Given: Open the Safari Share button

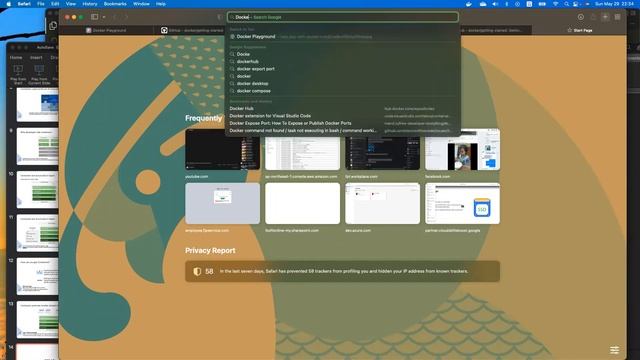Looking at the screenshot, I should (593, 17).
